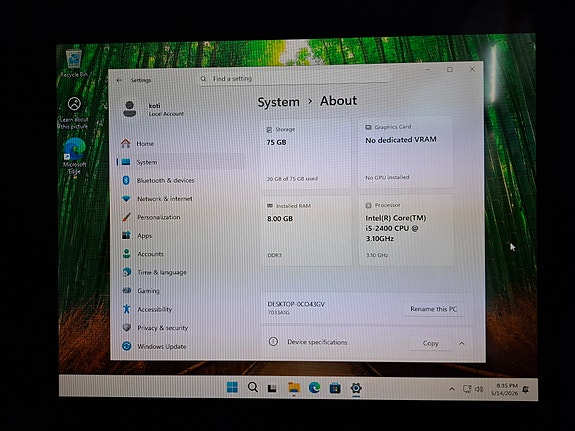Launch Microsoft Store from taskbar

(x=335, y=388)
